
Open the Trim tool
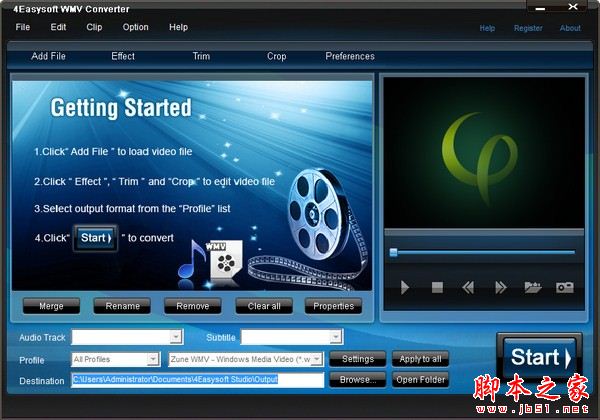click(201, 56)
